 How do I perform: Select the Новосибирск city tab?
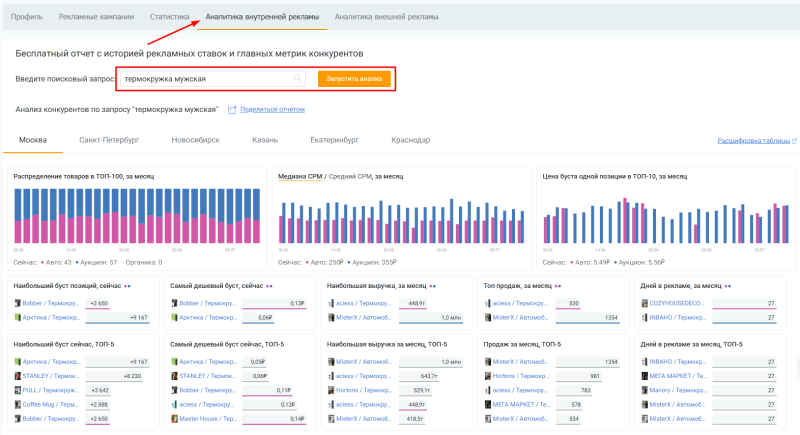[195, 140]
